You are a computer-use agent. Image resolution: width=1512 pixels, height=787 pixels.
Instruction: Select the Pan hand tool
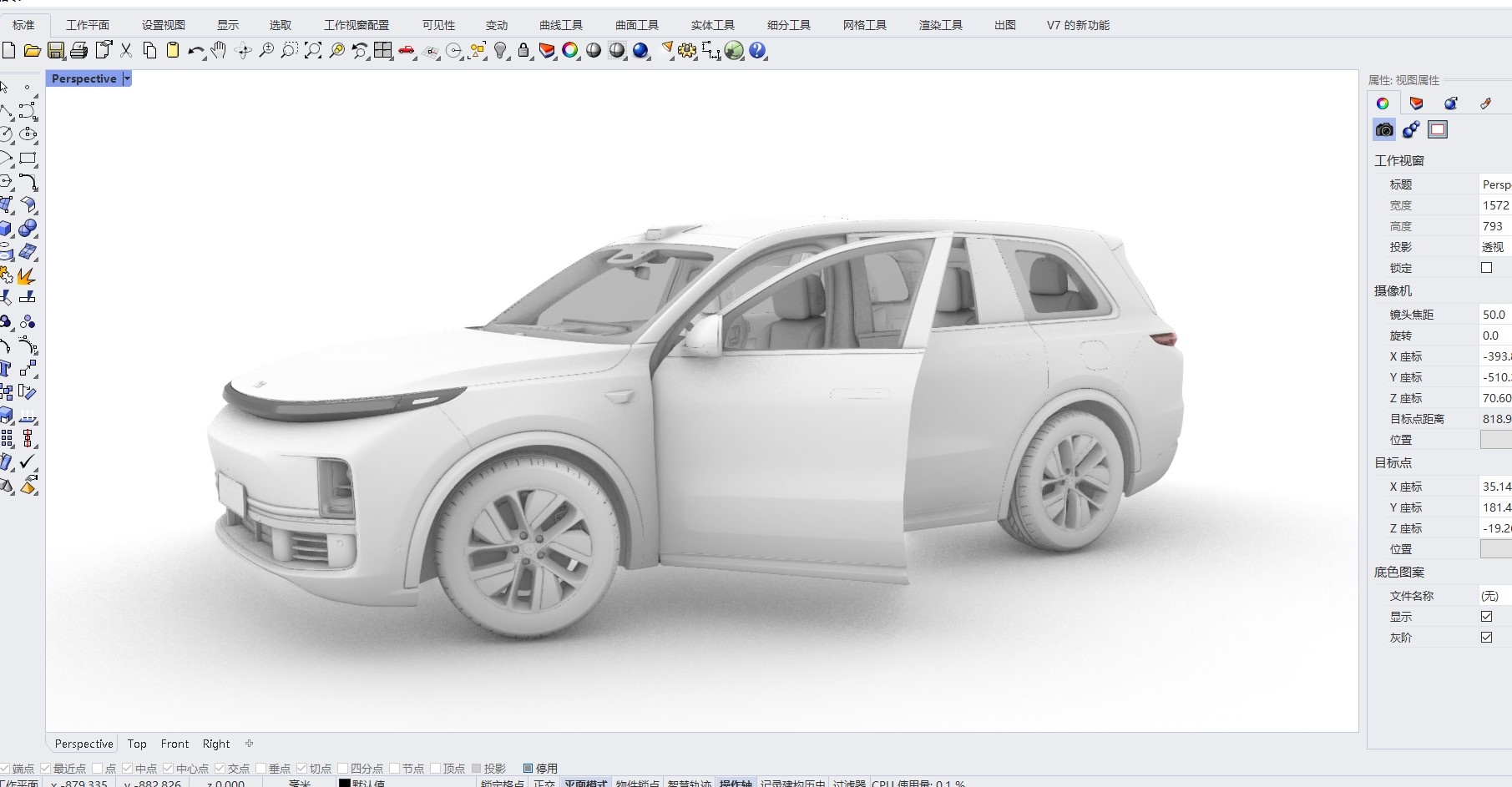(x=219, y=51)
